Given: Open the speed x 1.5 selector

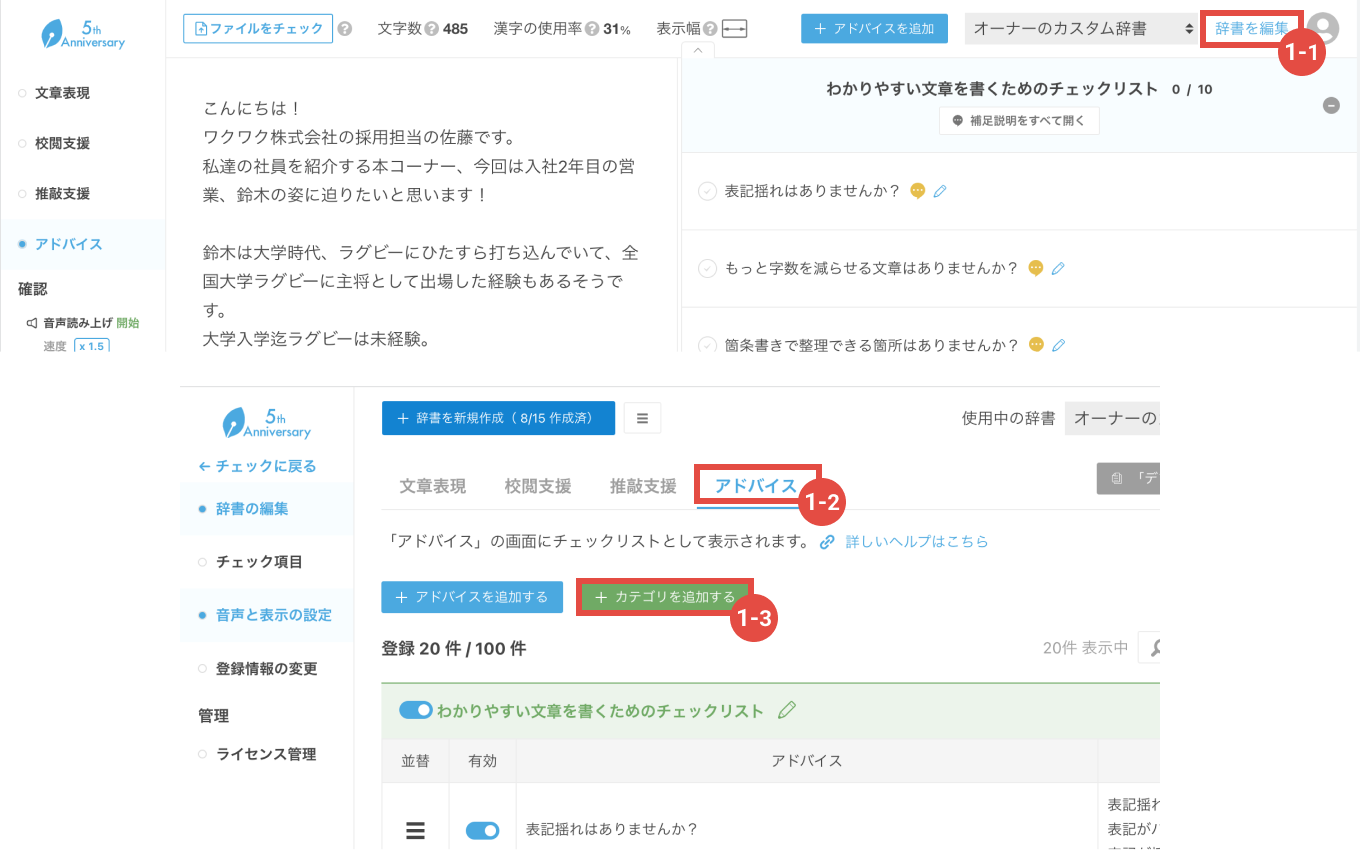Looking at the screenshot, I should [92, 346].
